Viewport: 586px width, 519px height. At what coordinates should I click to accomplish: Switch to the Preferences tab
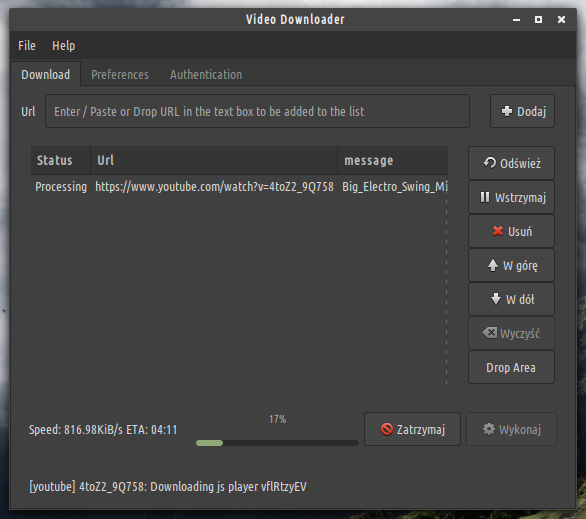(x=120, y=74)
